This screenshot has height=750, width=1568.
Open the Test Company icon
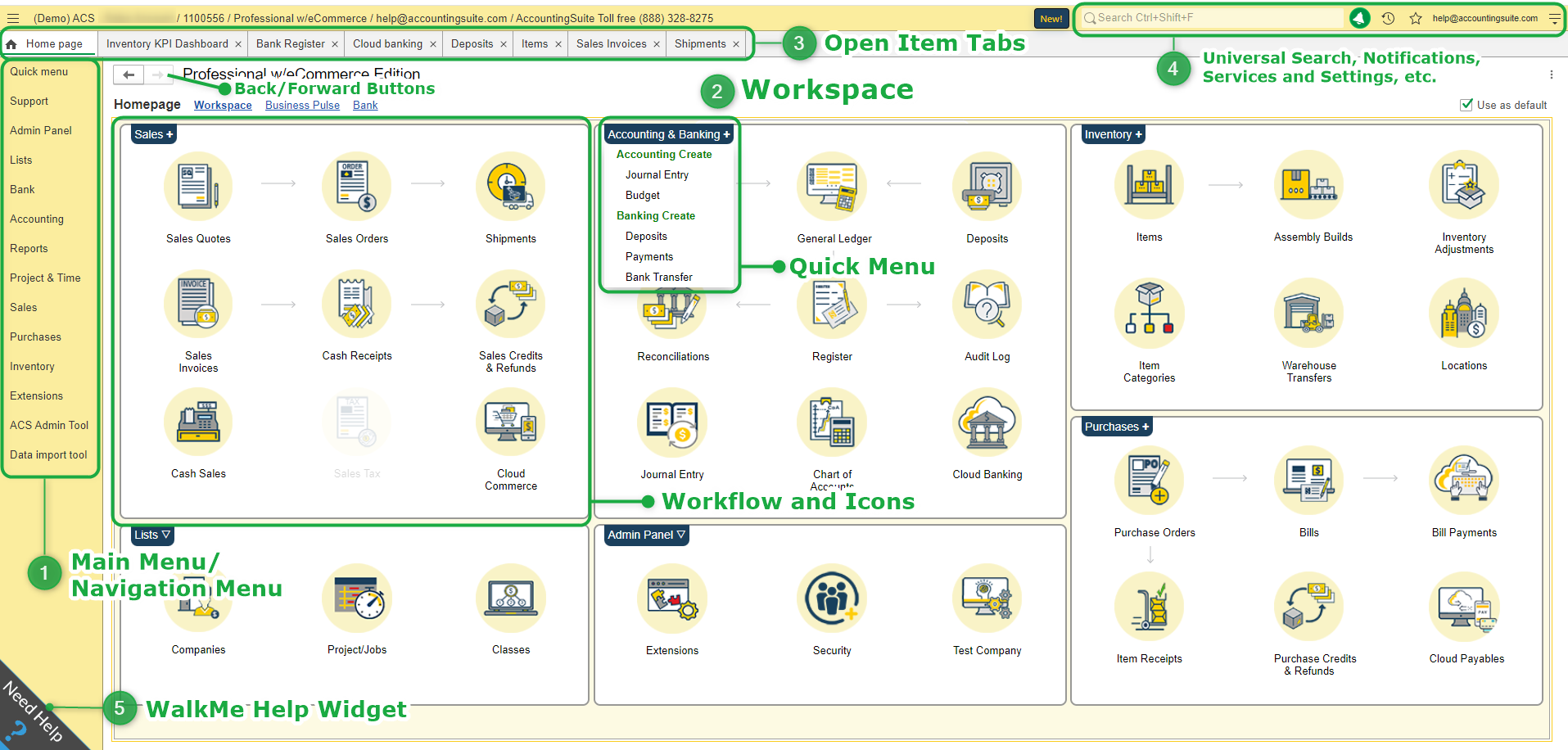(x=987, y=599)
